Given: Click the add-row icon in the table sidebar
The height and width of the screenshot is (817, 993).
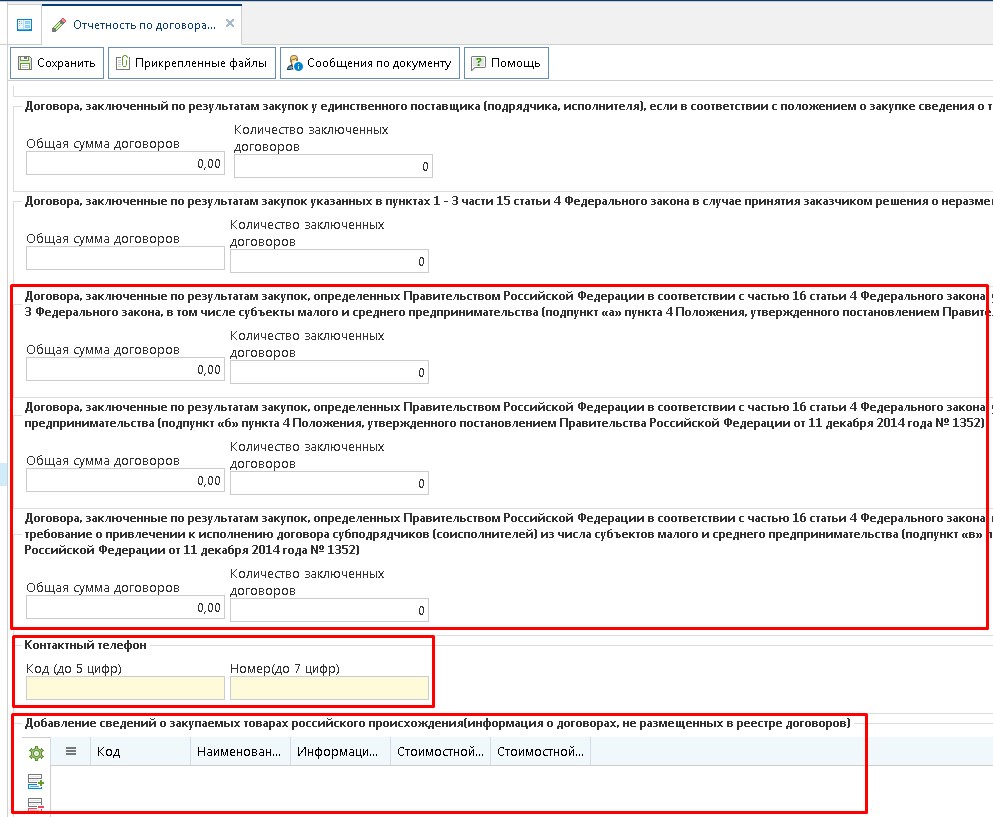Looking at the screenshot, I should tap(35, 783).
